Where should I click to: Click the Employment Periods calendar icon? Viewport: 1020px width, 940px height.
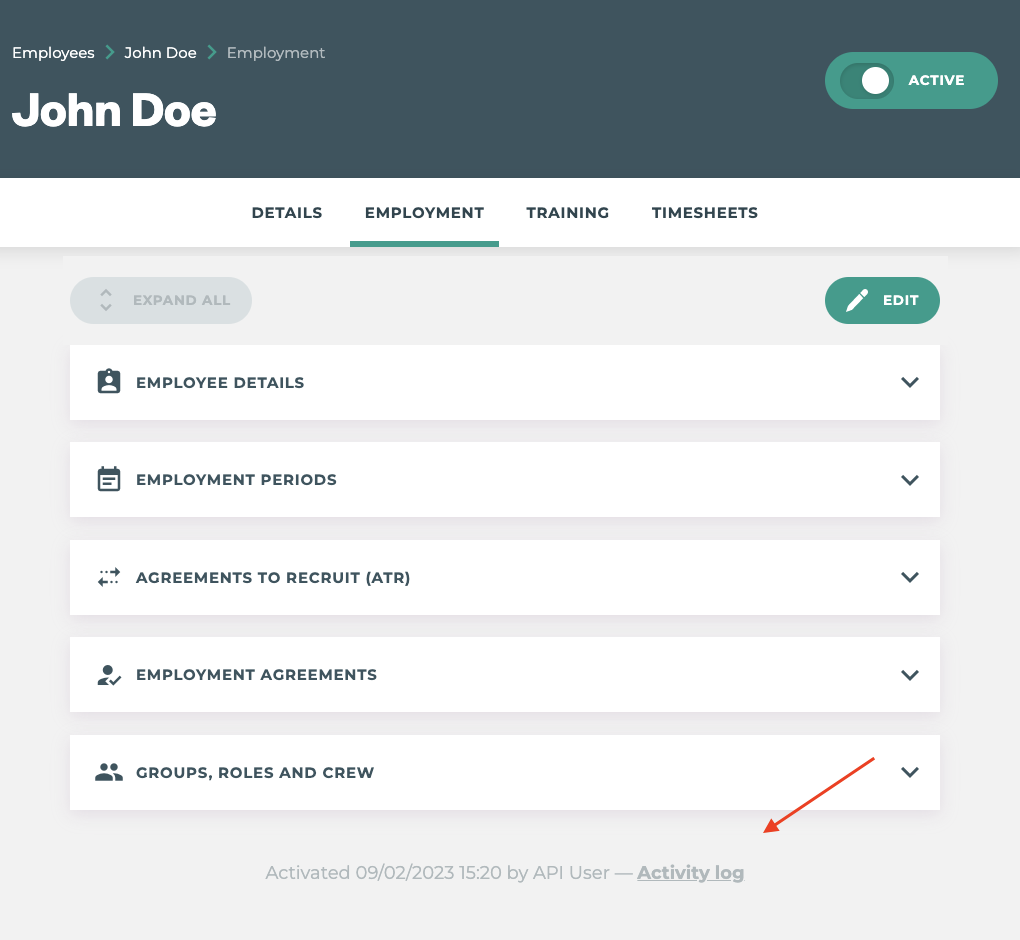(109, 479)
